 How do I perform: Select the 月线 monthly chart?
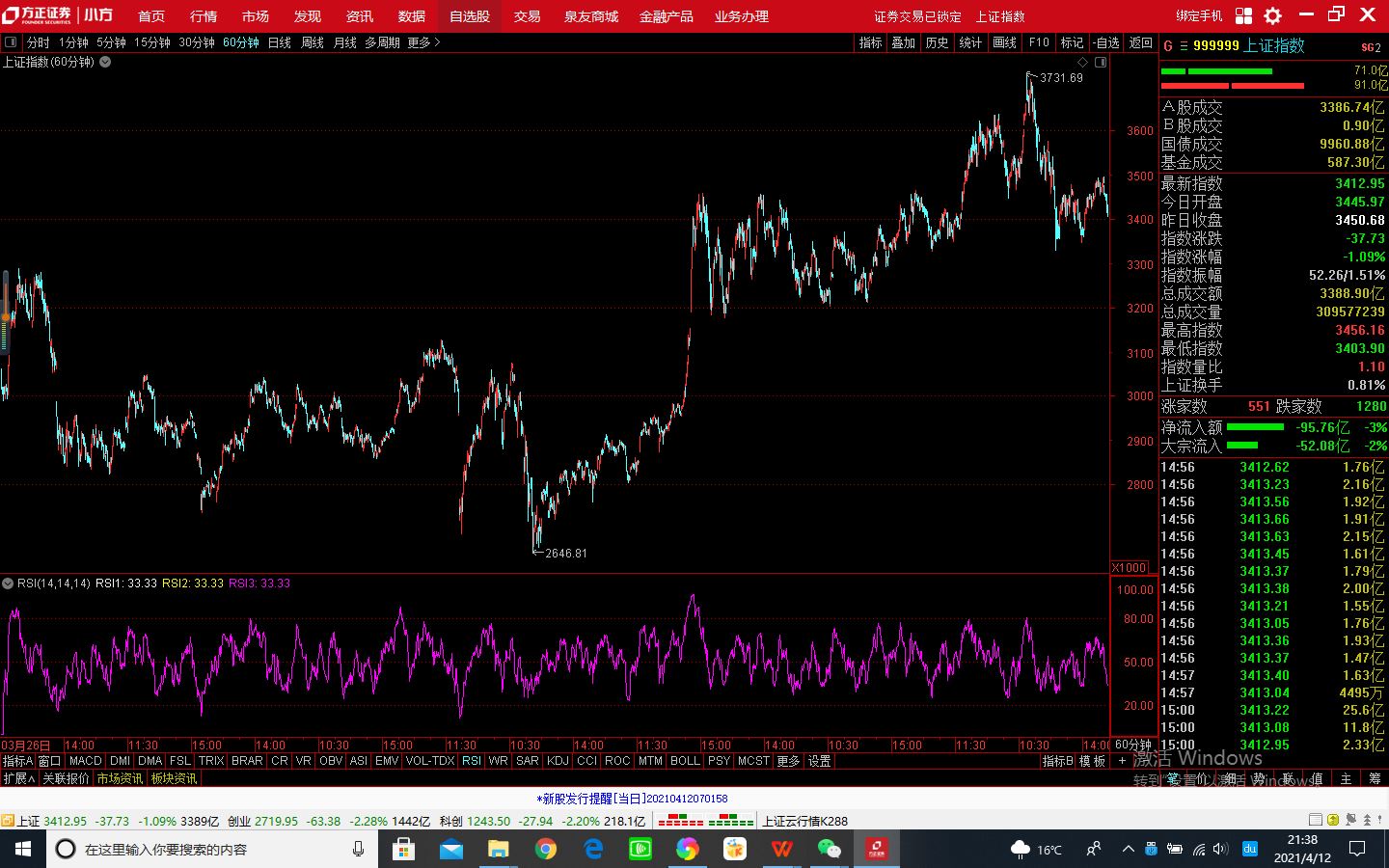pyautogui.click(x=345, y=42)
